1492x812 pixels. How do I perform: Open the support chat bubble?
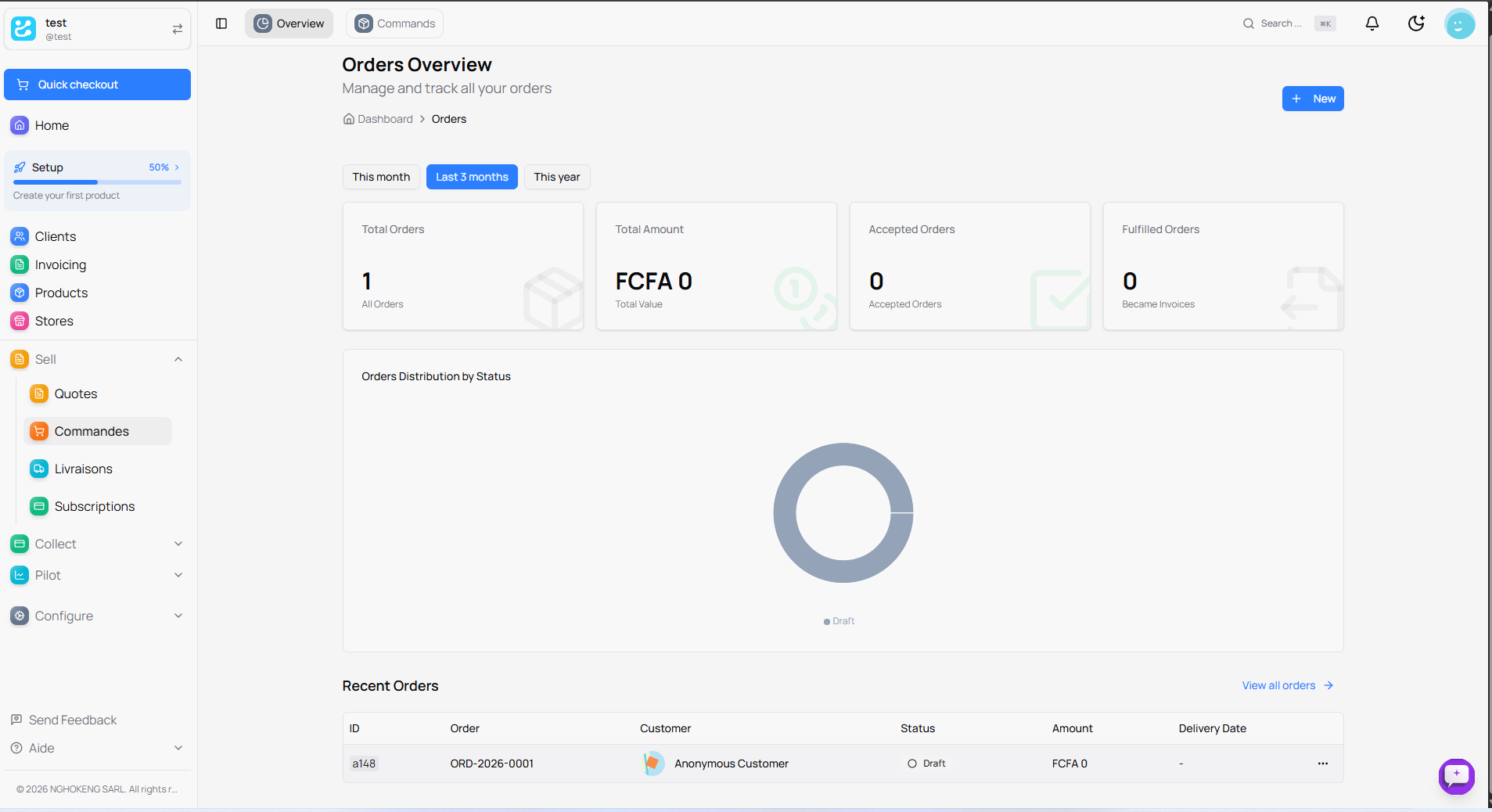1457,776
